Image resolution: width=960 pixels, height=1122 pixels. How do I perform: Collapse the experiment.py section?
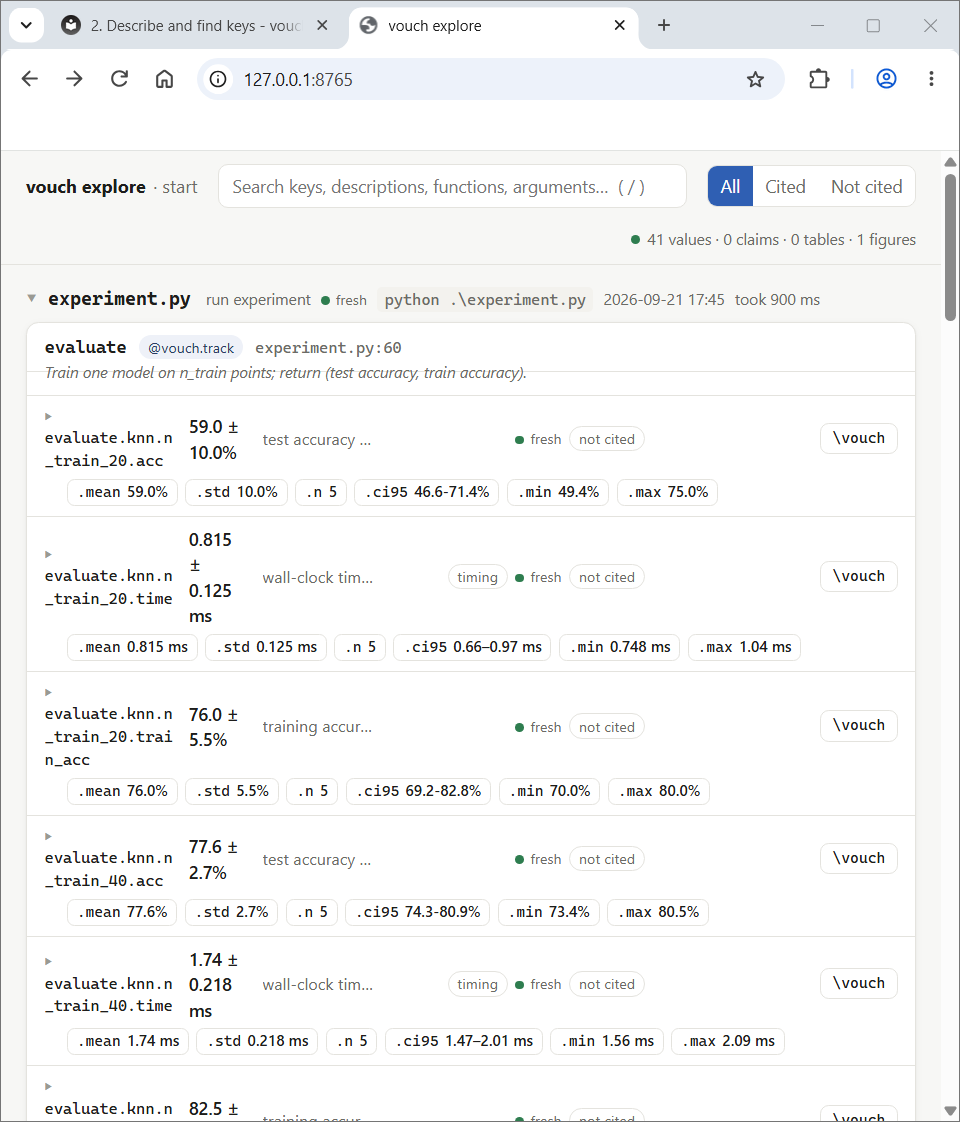click(31, 298)
